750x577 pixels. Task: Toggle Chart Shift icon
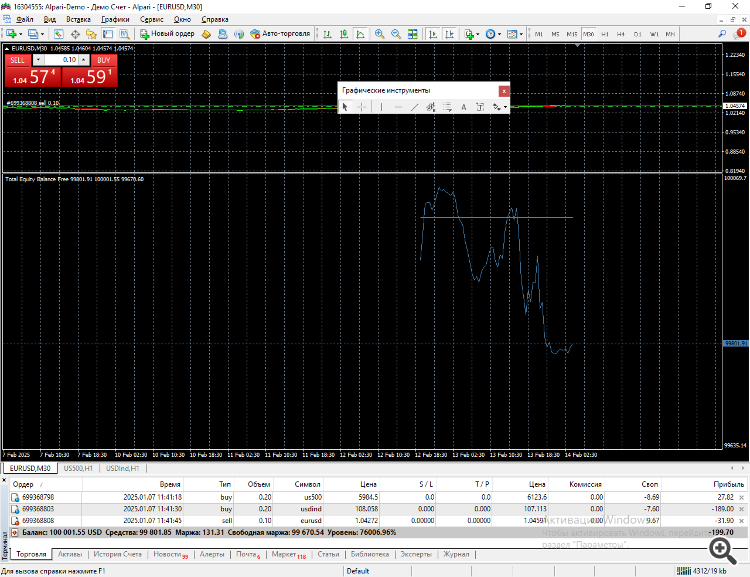[x=450, y=34]
